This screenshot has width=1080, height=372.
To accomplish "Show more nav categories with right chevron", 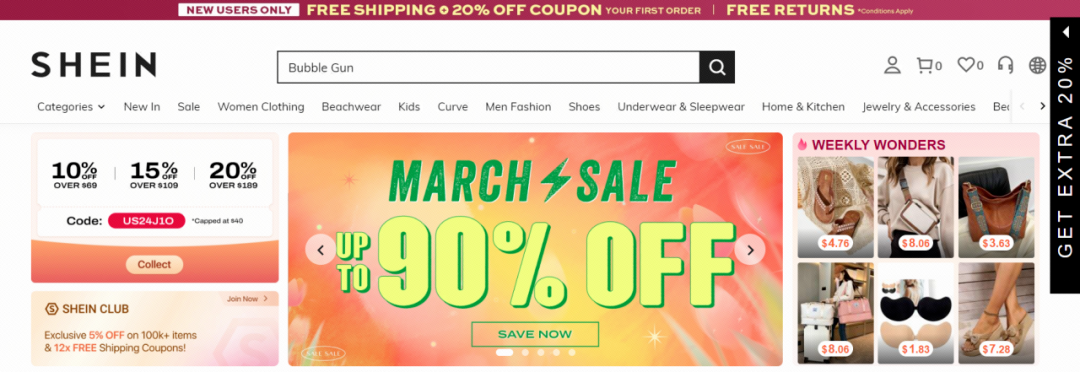I will (1042, 106).
